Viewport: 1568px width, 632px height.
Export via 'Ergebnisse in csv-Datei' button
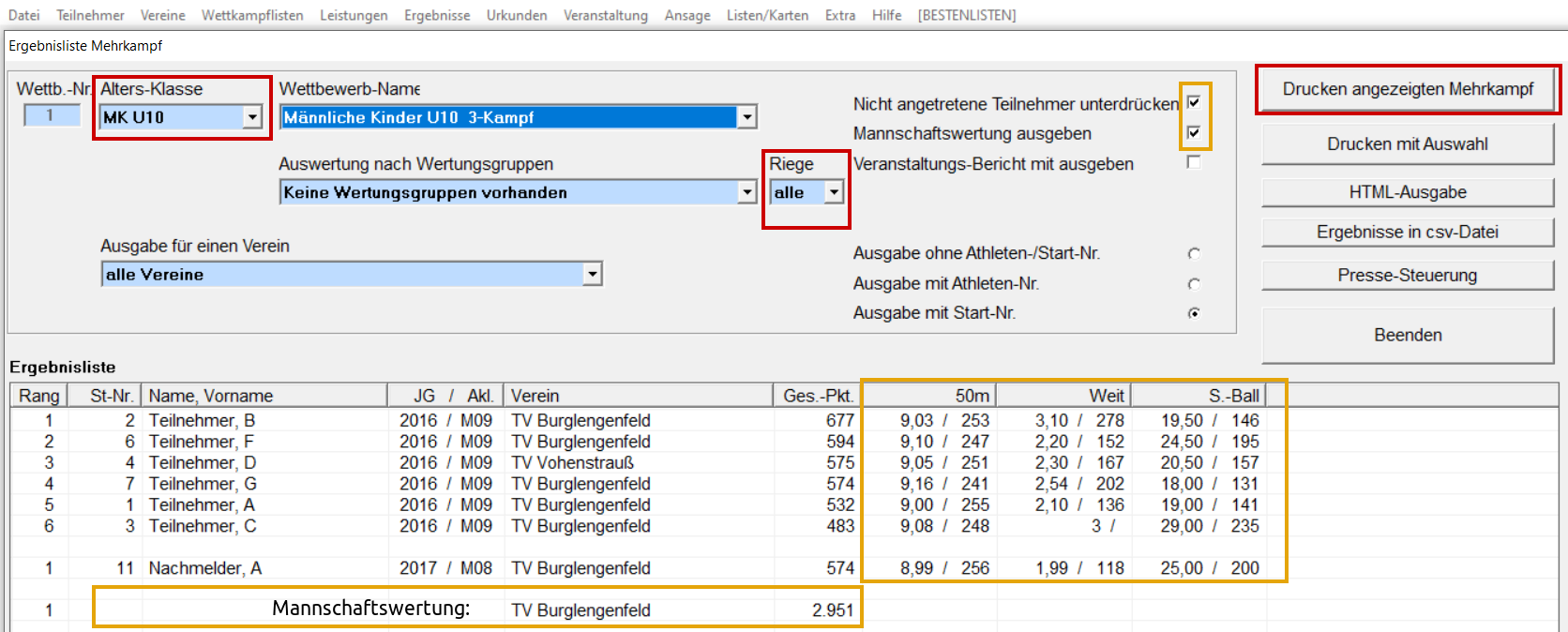click(x=1407, y=232)
